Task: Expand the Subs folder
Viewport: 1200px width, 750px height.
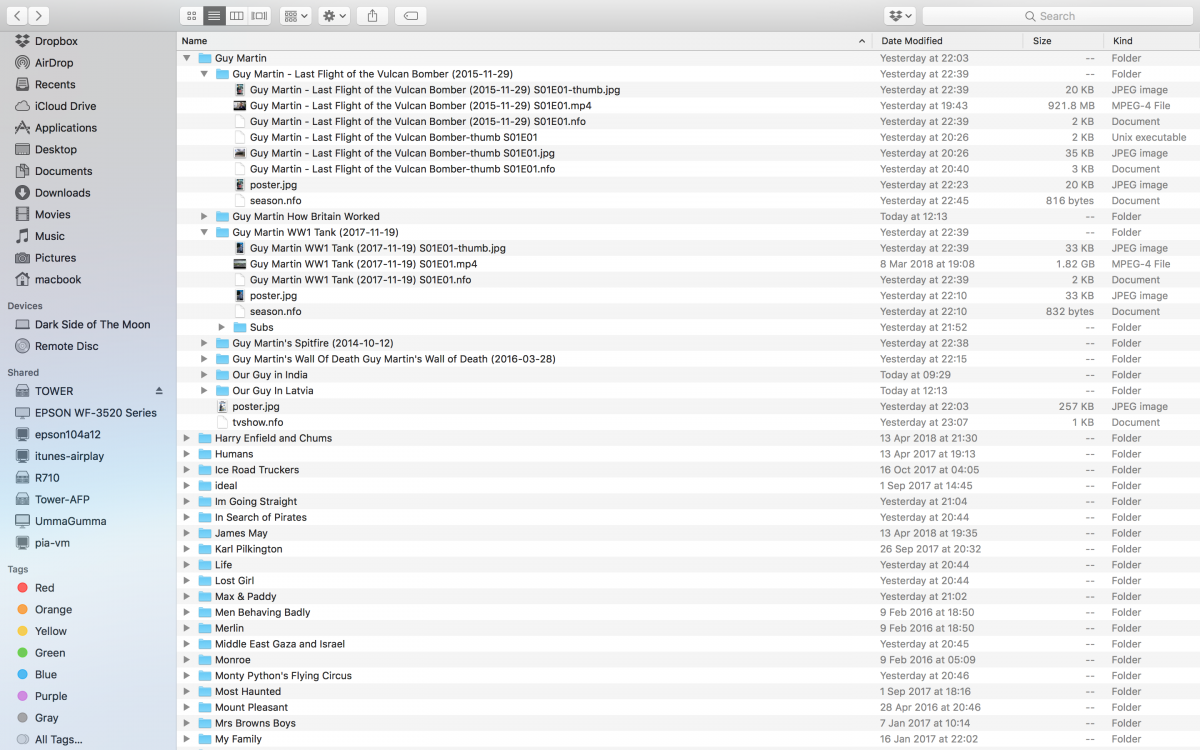Action: pos(221,327)
